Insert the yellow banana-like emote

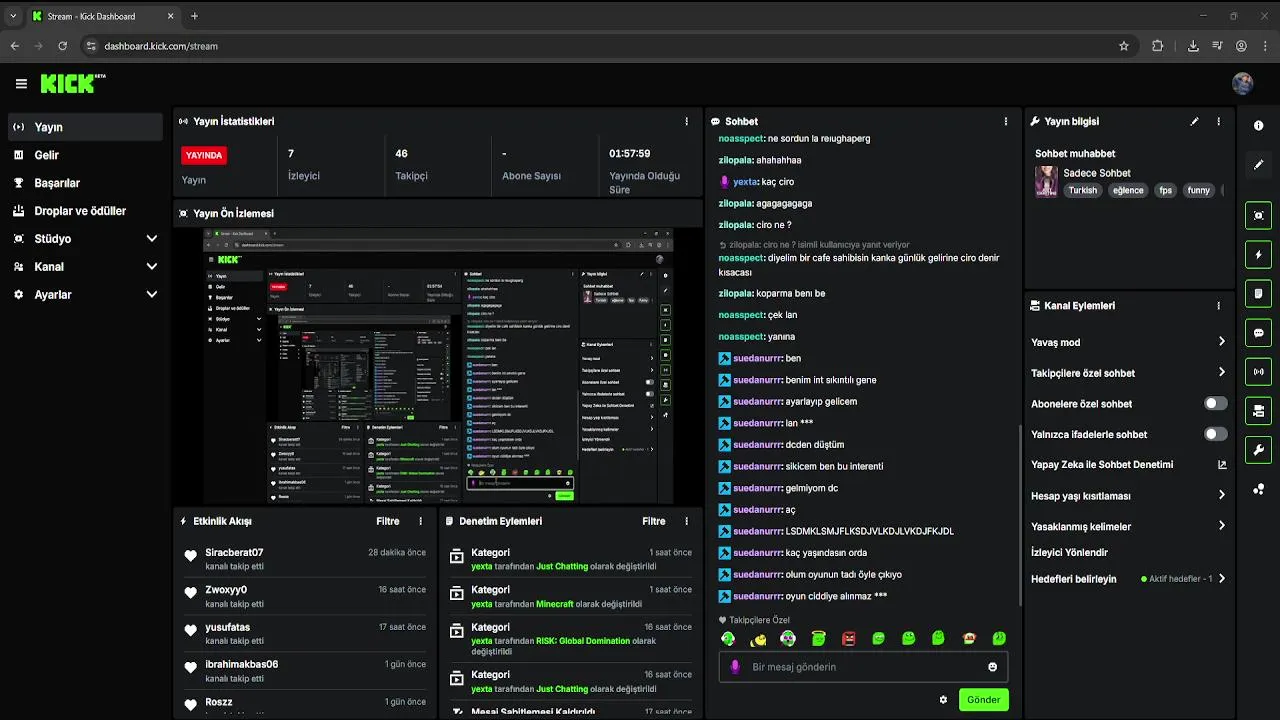click(759, 638)
